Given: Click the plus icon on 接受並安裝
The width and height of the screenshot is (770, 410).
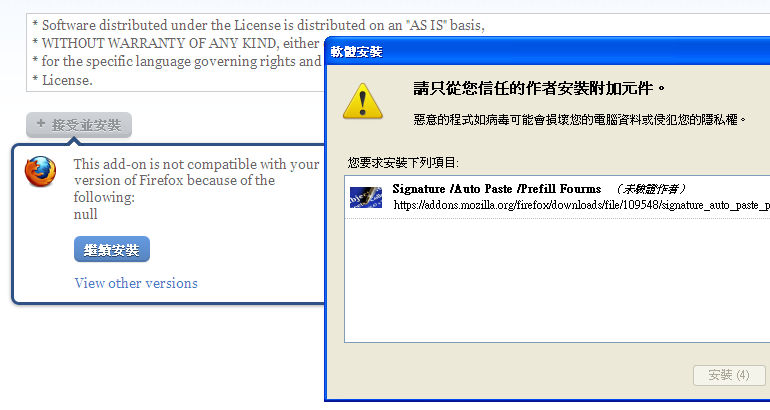Looking at the screenshot, I should (x=41, y=124).
